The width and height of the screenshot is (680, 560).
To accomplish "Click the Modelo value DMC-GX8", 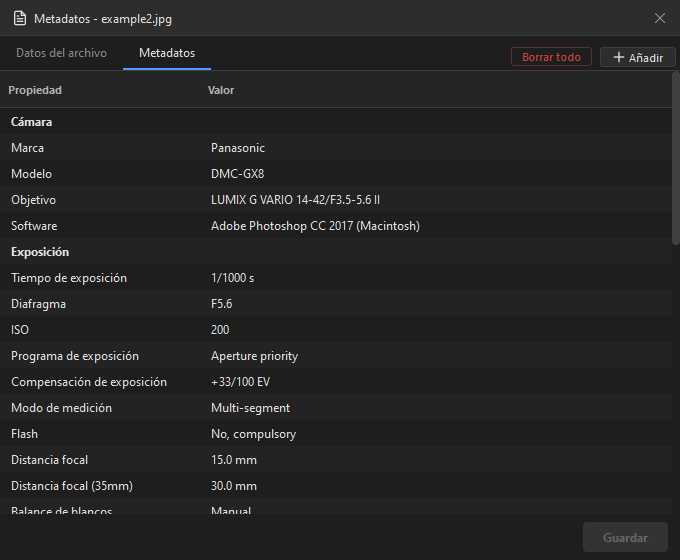I will pos(237,174).
